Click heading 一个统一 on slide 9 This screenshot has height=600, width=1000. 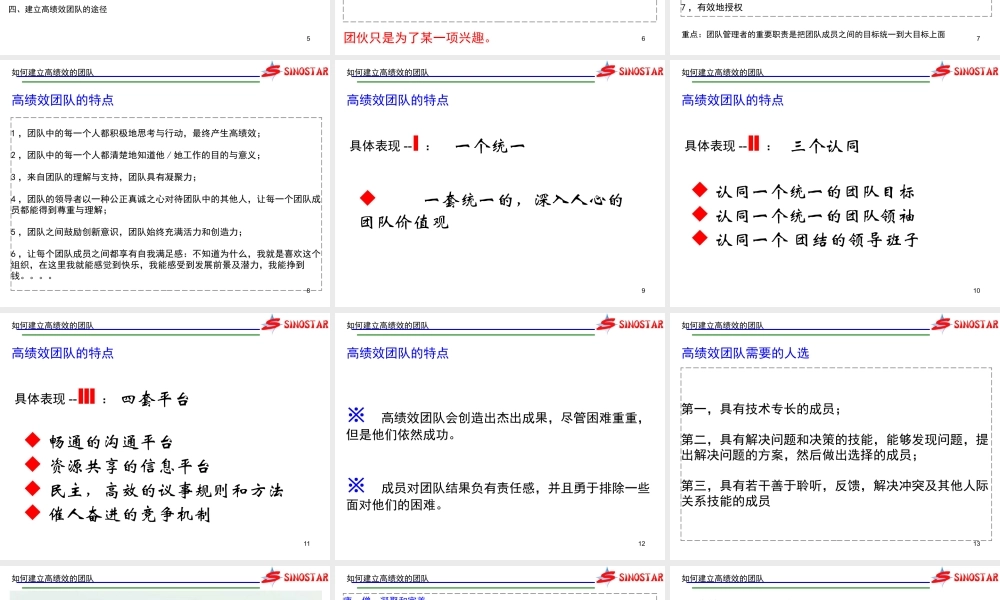490,146
